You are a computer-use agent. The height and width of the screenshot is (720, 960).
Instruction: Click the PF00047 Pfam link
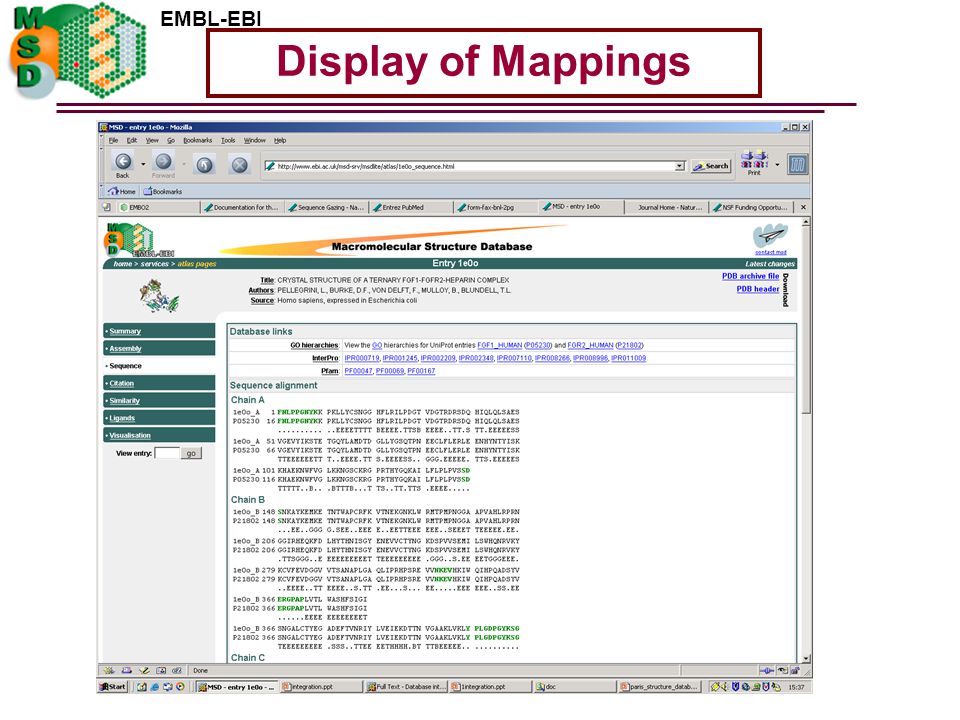(x=358, y=371)
